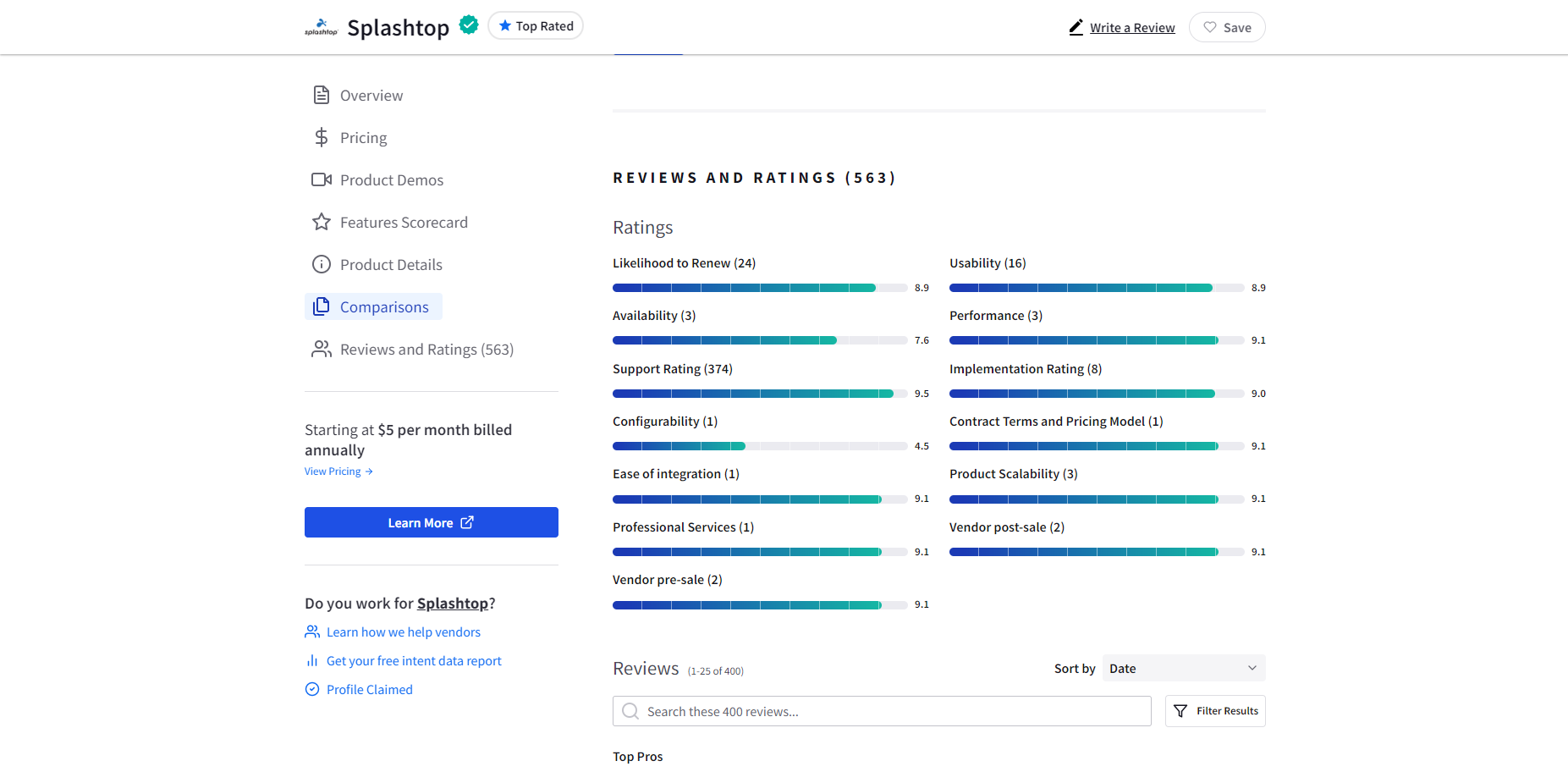Click the verified checkmark badge beside Splashtop

[x=469, y=25]
